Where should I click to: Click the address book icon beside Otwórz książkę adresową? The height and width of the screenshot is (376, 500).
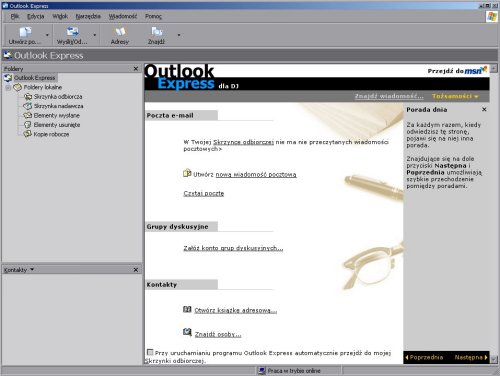(187, 309)
